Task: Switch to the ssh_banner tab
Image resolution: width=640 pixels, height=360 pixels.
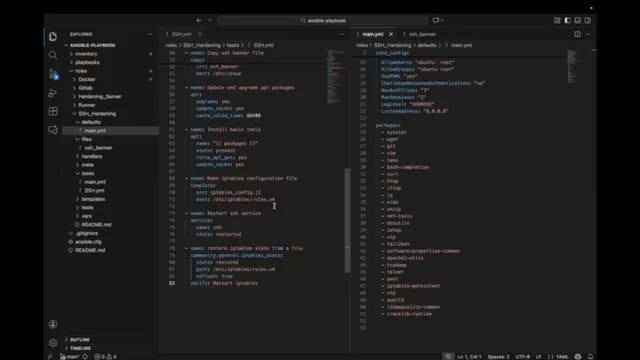Action: coord(422,34)
